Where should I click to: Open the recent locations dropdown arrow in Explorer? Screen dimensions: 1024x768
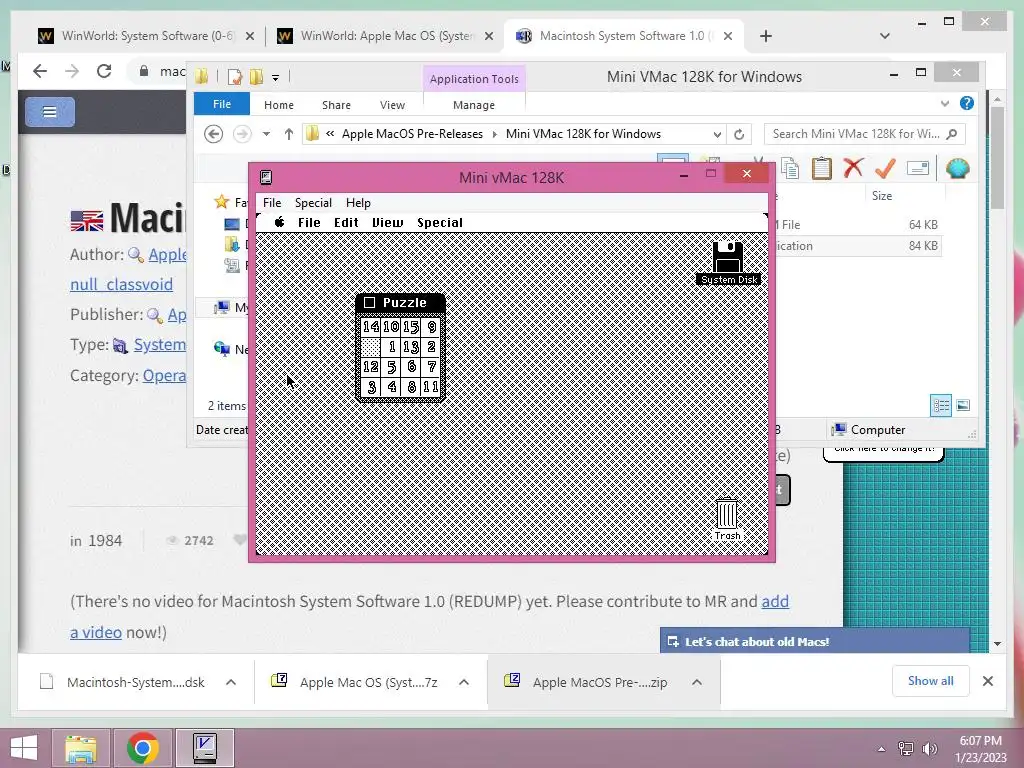click(x=266, y=134)
